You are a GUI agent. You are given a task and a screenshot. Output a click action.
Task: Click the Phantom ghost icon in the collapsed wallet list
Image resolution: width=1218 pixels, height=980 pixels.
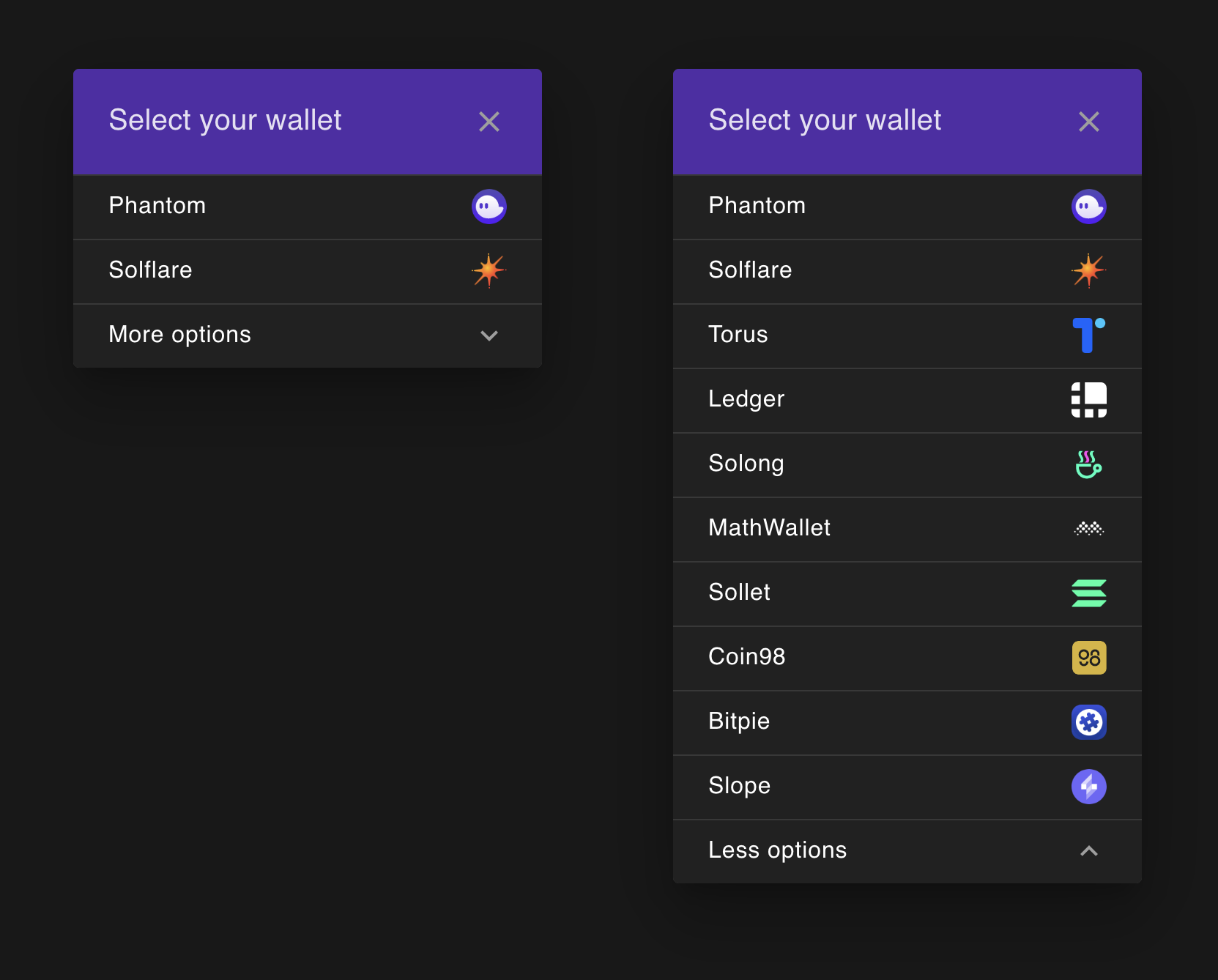coord(489,207)
